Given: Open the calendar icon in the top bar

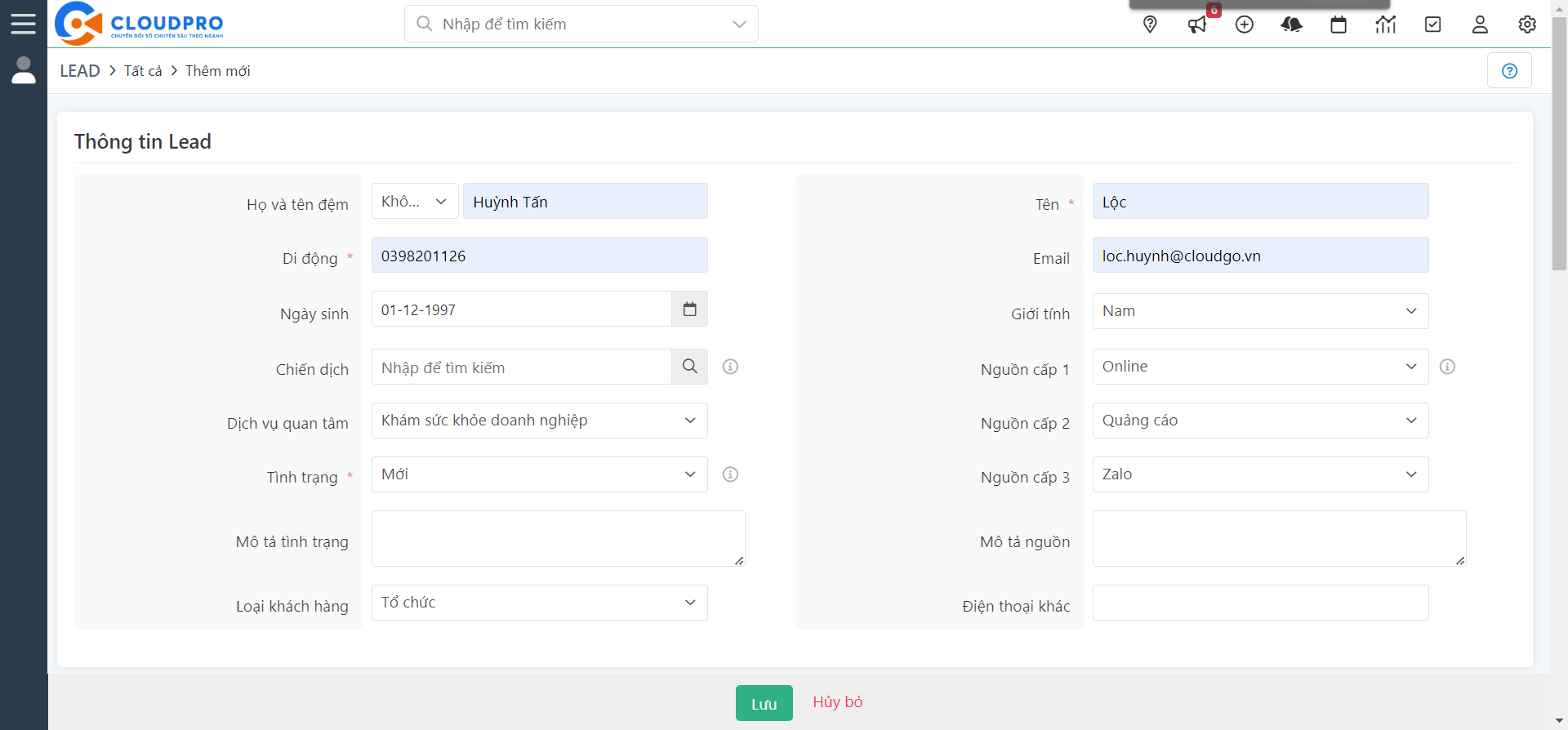Looking at the screenshot, I should [x=1339, y=24].
